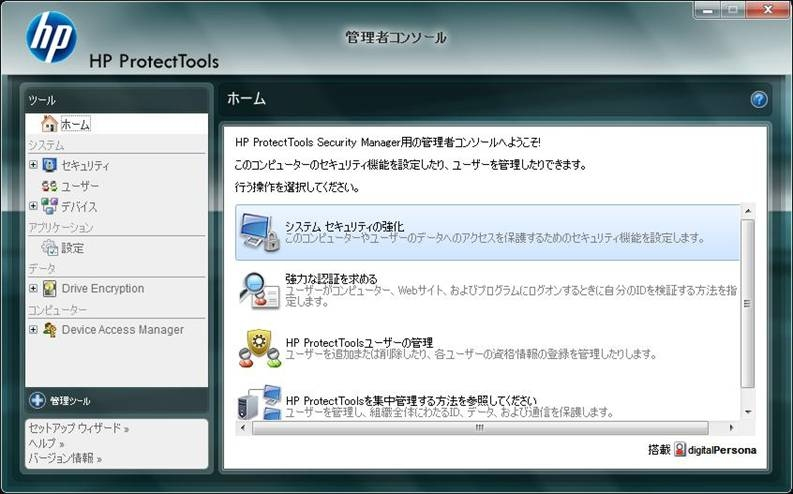Screen dimensions: 793x494
Task: Click the 設定 gear icon
Action: coord(50,247)
